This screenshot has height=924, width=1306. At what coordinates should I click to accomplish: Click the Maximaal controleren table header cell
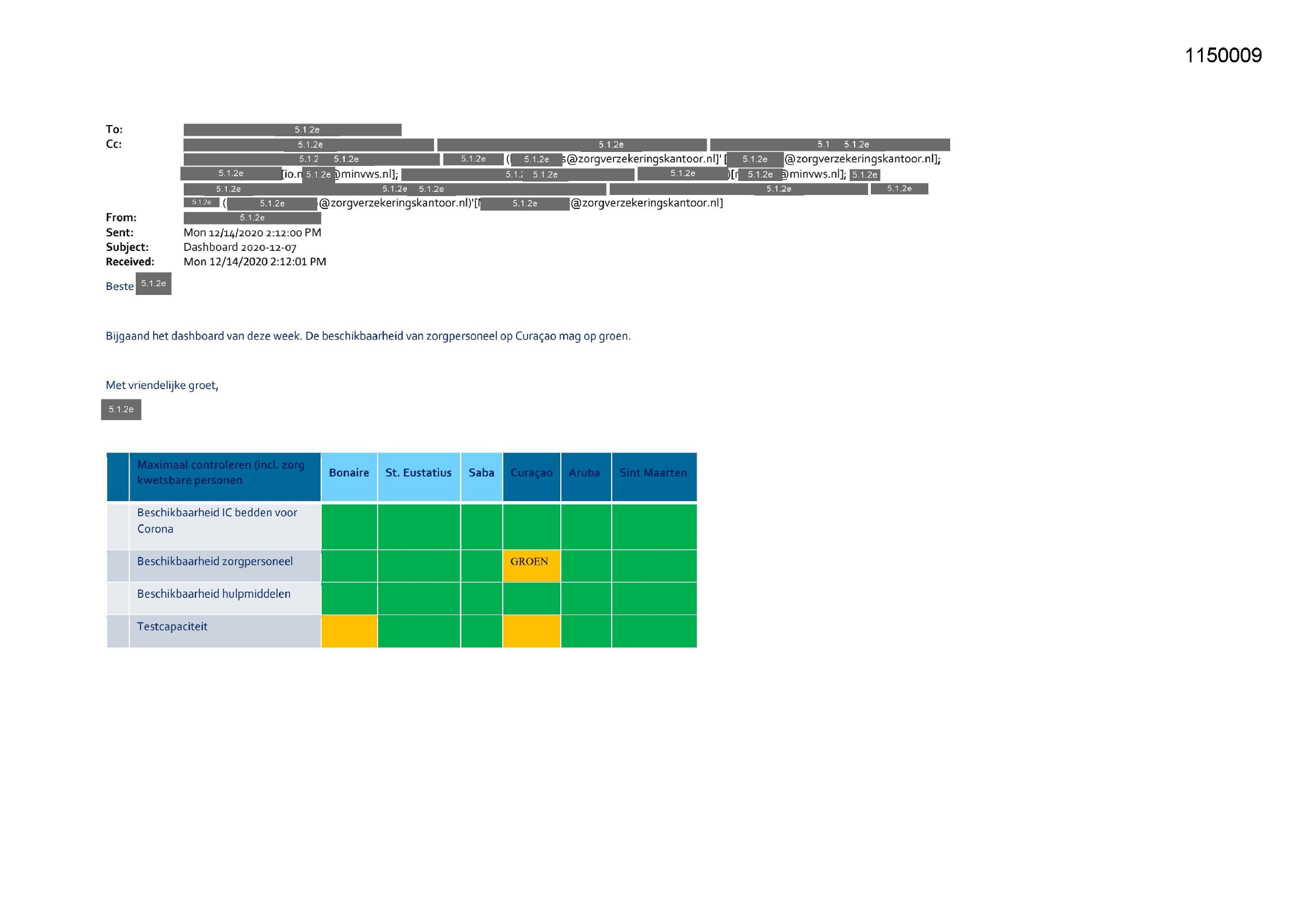point(221,472)
